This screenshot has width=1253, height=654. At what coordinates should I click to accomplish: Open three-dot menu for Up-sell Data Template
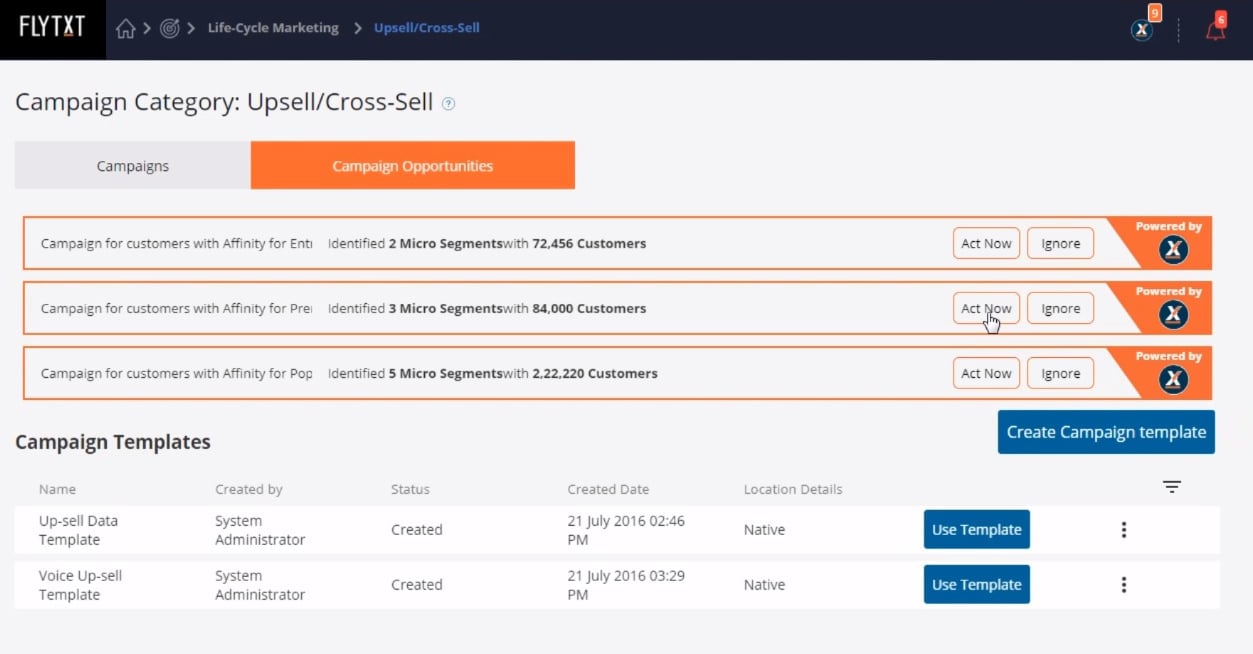[x=1124, y=530]
